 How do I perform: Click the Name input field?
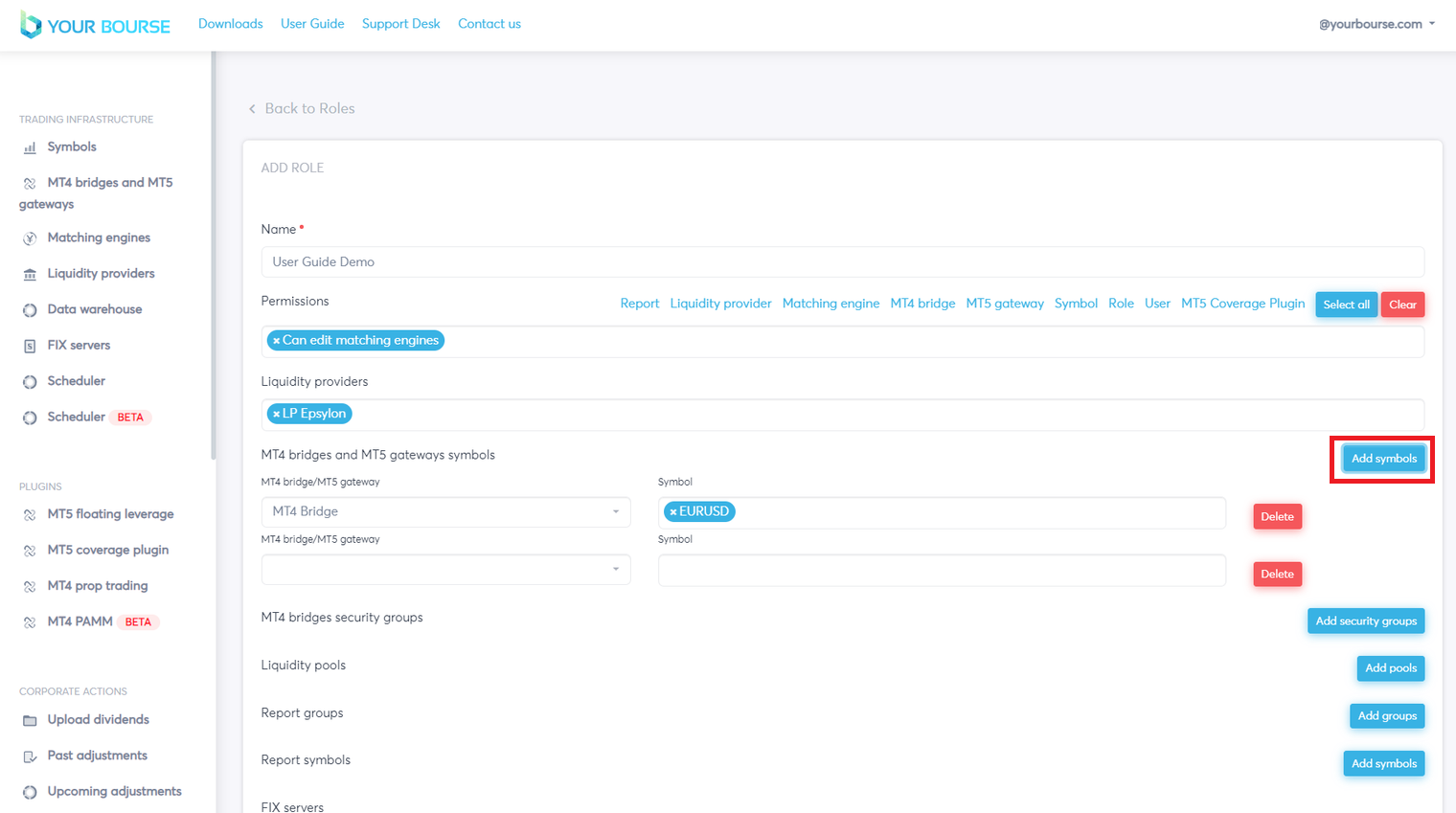843,262
